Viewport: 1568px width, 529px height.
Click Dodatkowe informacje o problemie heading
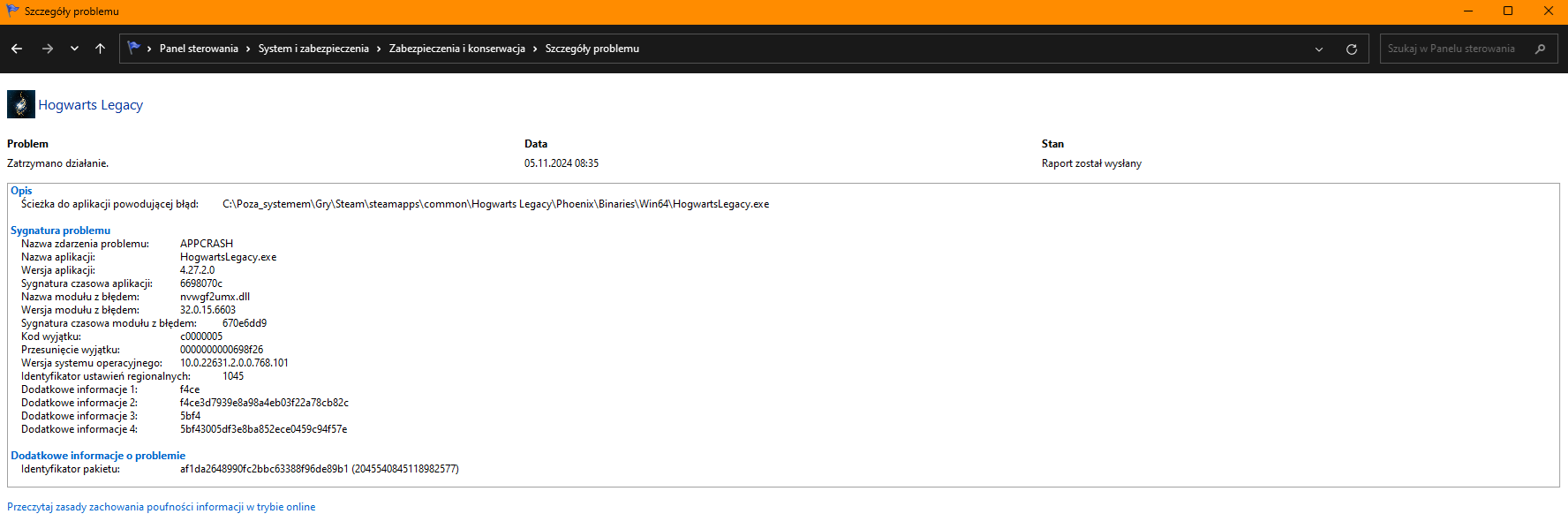click(98, 456)
